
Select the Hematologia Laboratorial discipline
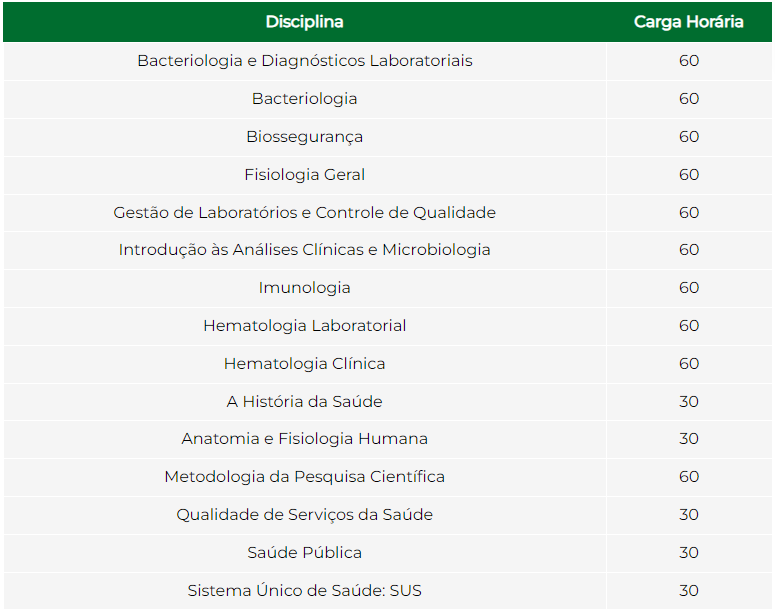[304, 326]
